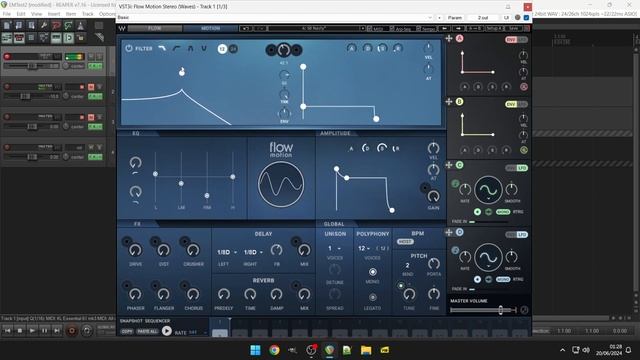This screenshot has height=360, width=640.
Task: Switch to the MOTION tab
Action: point(211,29)
